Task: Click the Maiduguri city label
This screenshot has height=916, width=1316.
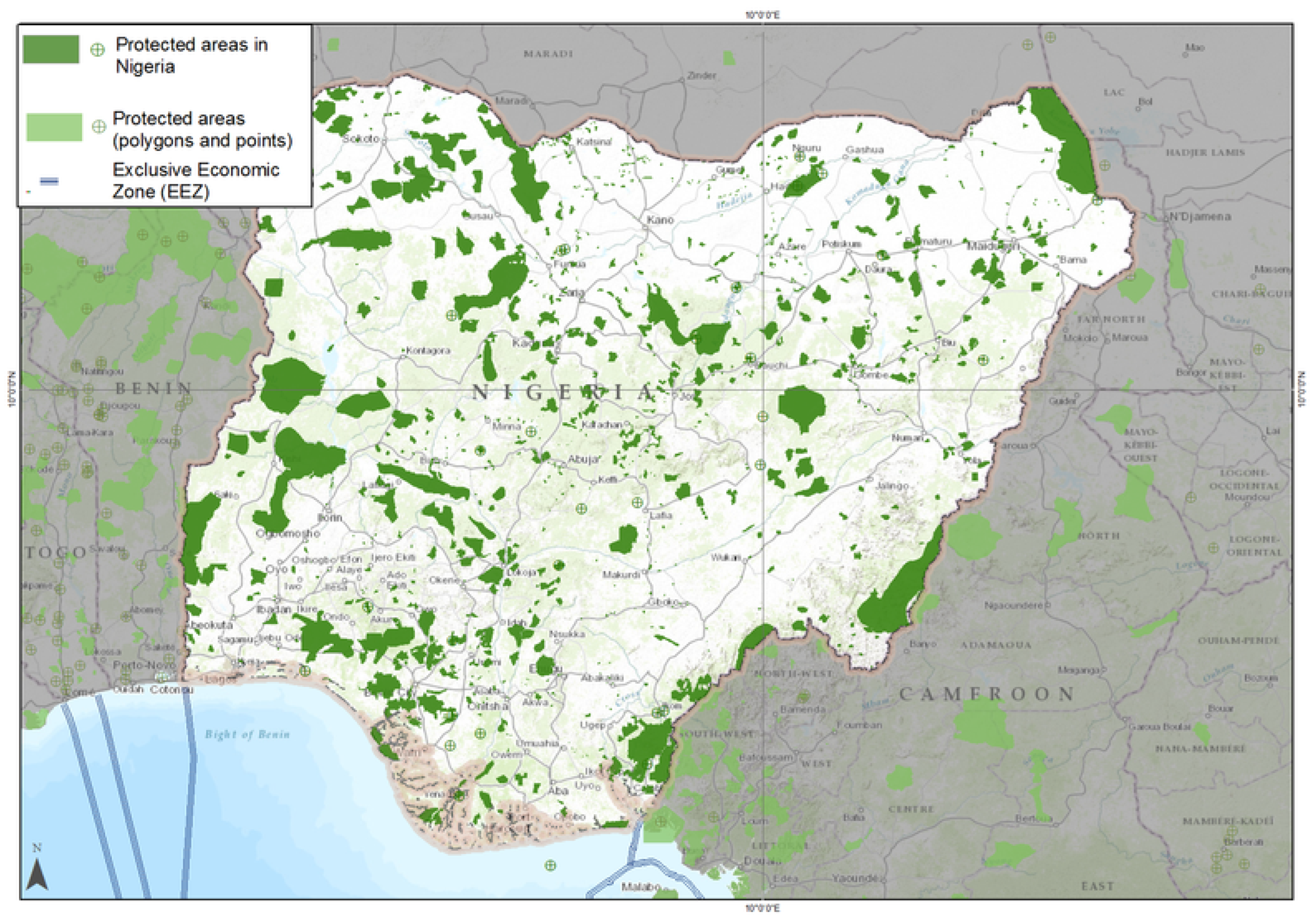Action: [x=993, y=246]
